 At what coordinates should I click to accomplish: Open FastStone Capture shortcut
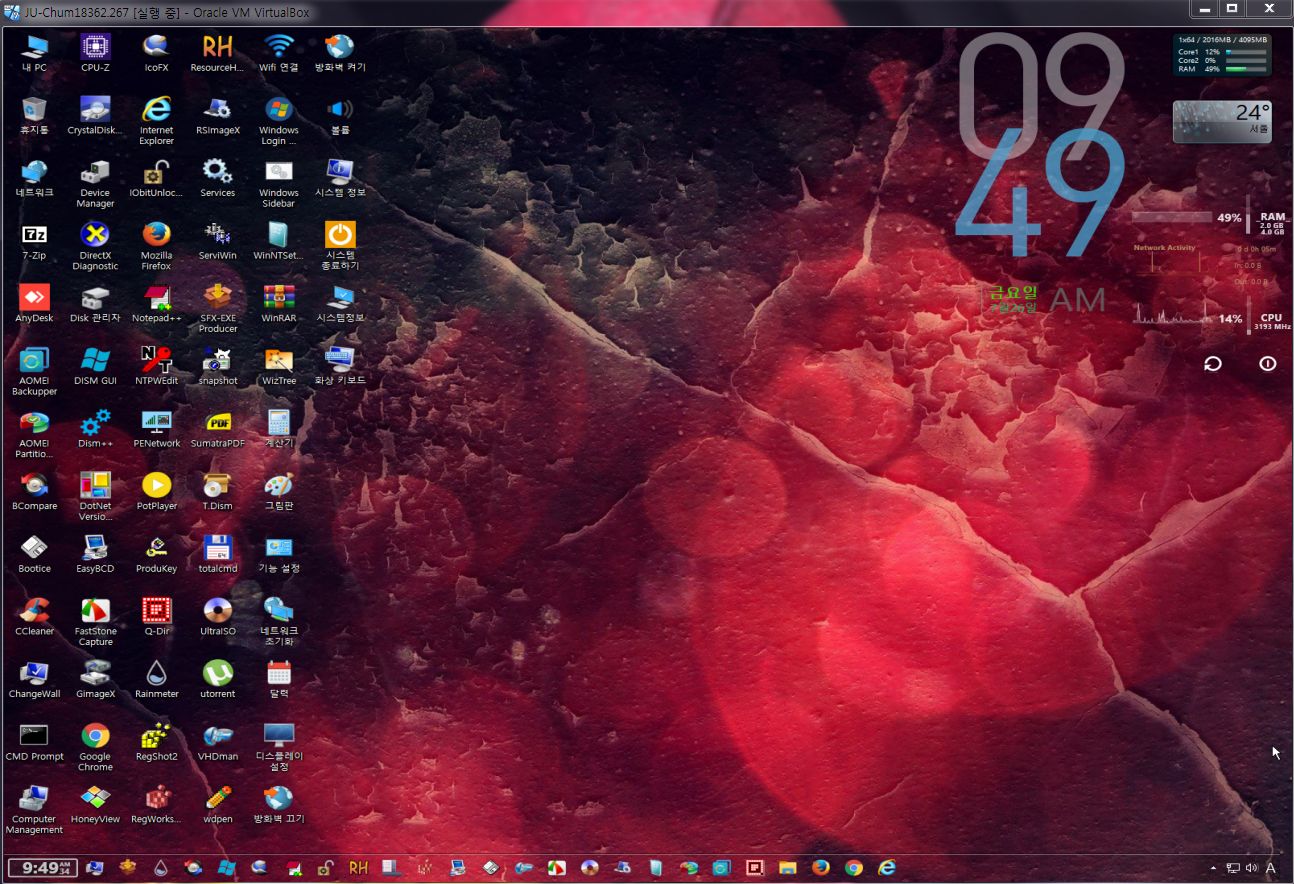pos(95,622)
